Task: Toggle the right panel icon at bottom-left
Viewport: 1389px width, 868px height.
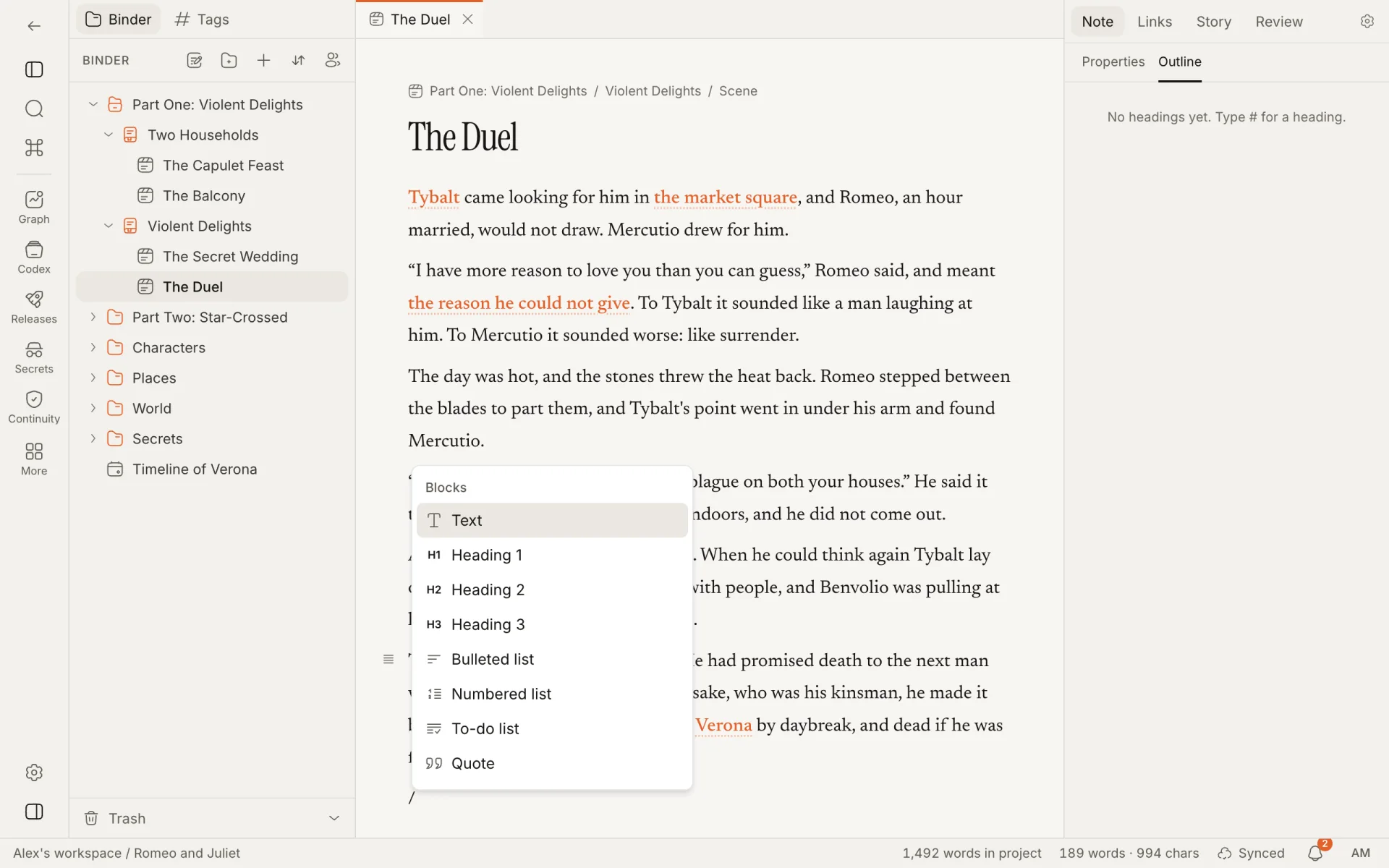Action: (34, 812)
